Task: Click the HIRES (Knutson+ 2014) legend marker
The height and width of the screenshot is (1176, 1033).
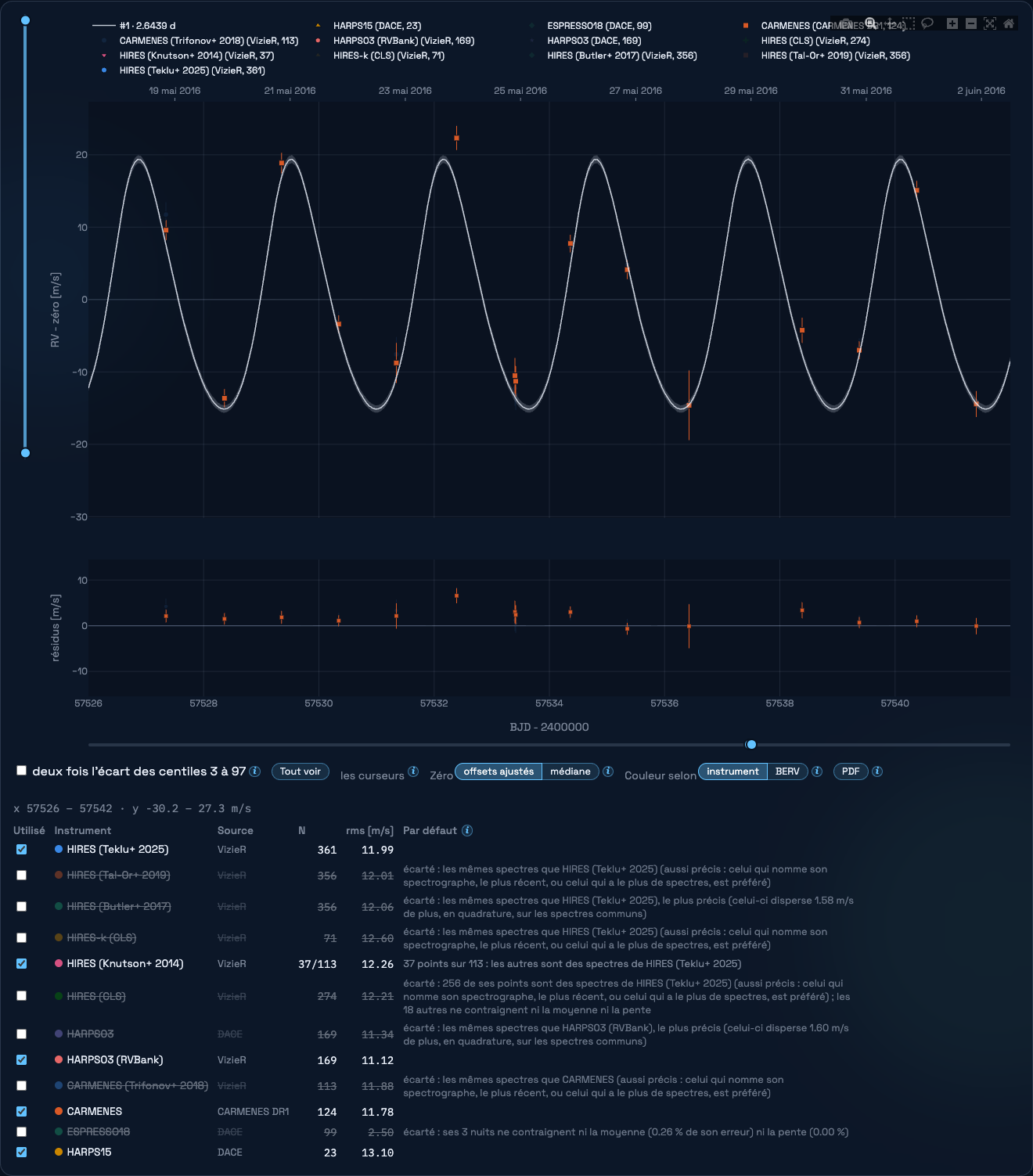Action: click(104, 56)
